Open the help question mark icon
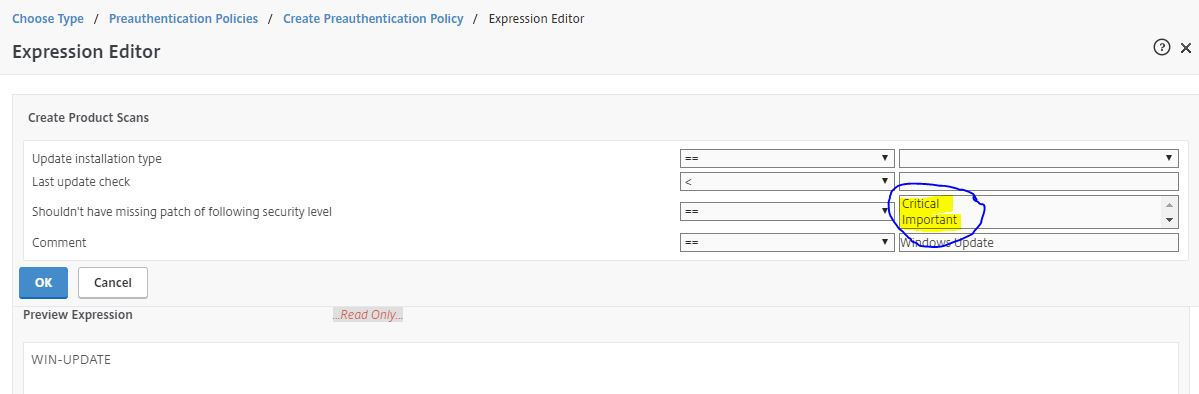Screen dimensions: 1199x394 [x=1162, y=47]
